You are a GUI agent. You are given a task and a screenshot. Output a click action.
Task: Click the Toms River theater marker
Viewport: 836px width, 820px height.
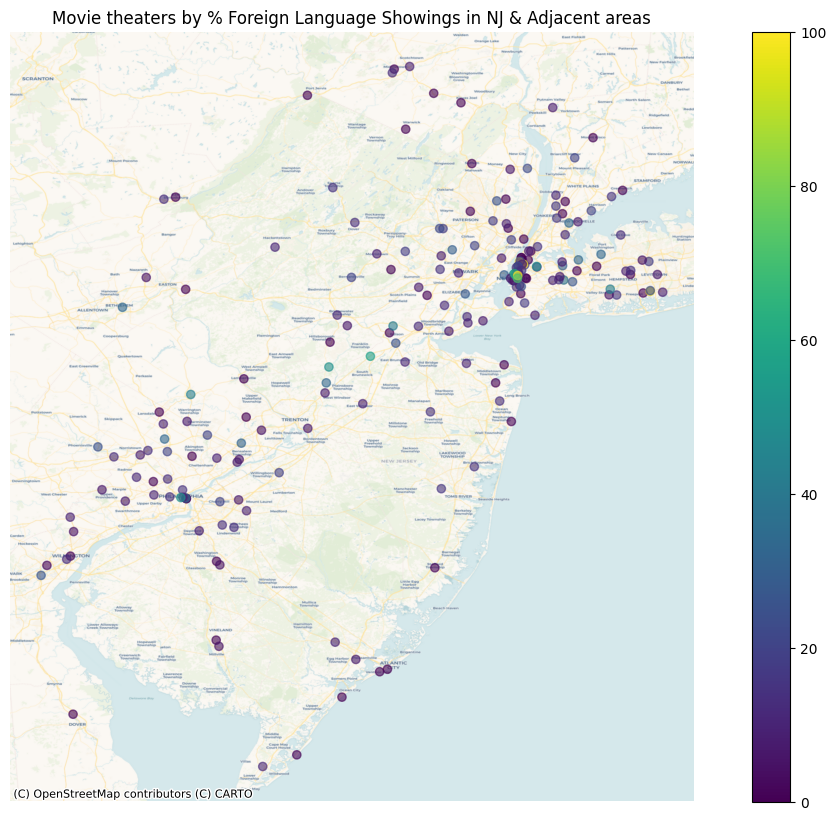pyautogui.click(x=441, y=489)
